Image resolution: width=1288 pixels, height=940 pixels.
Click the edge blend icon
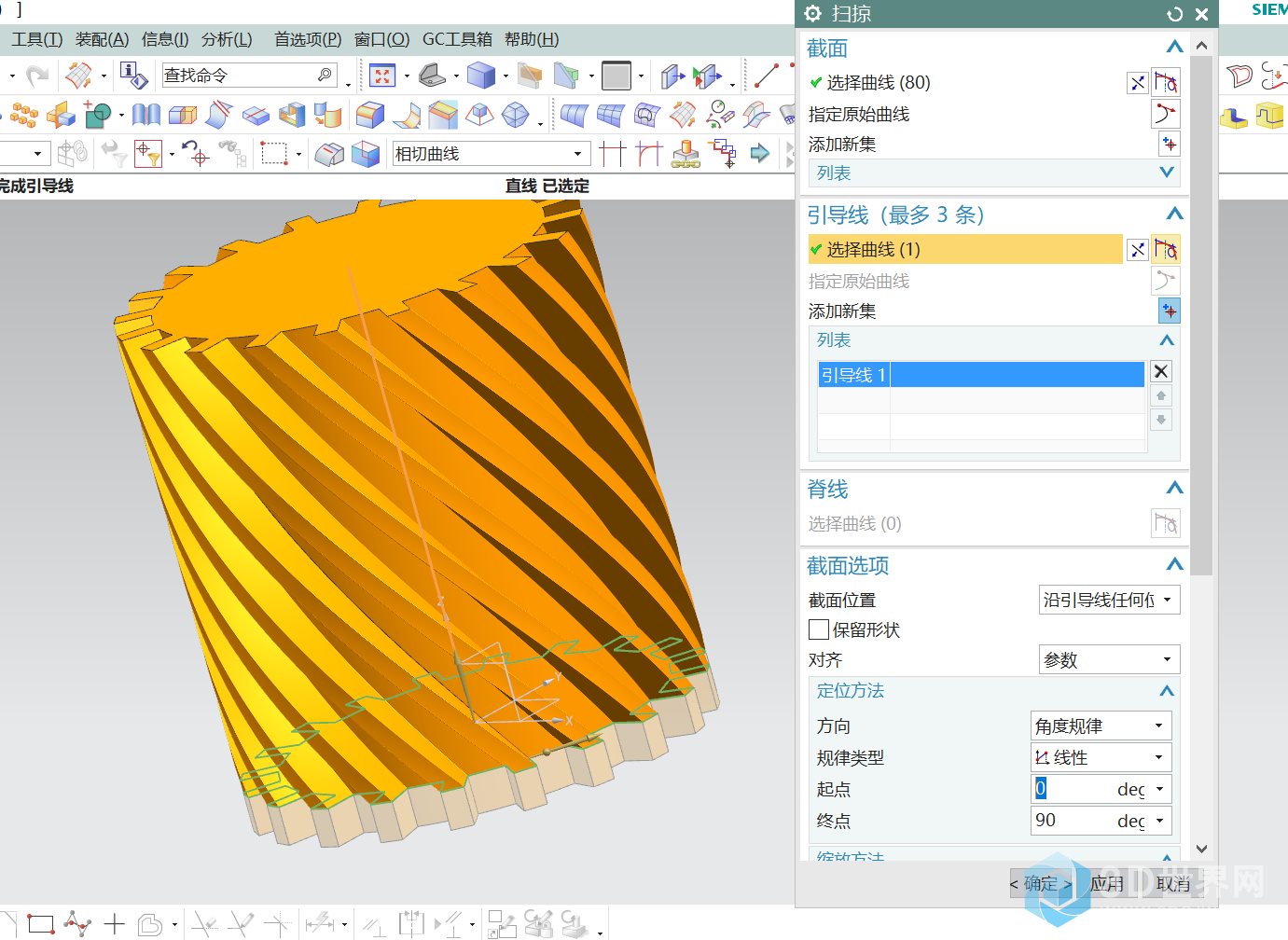[370, 115]
